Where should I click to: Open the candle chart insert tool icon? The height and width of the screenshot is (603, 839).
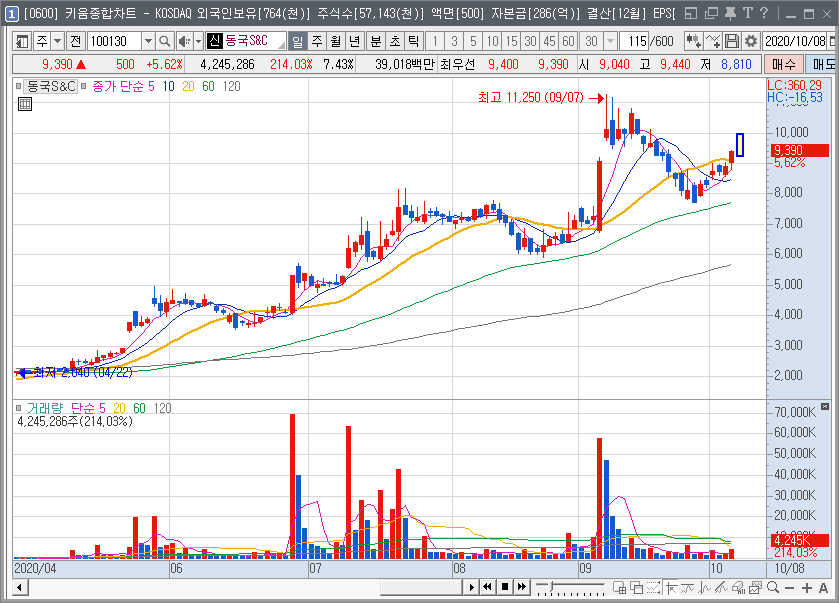tap(693, 41)
